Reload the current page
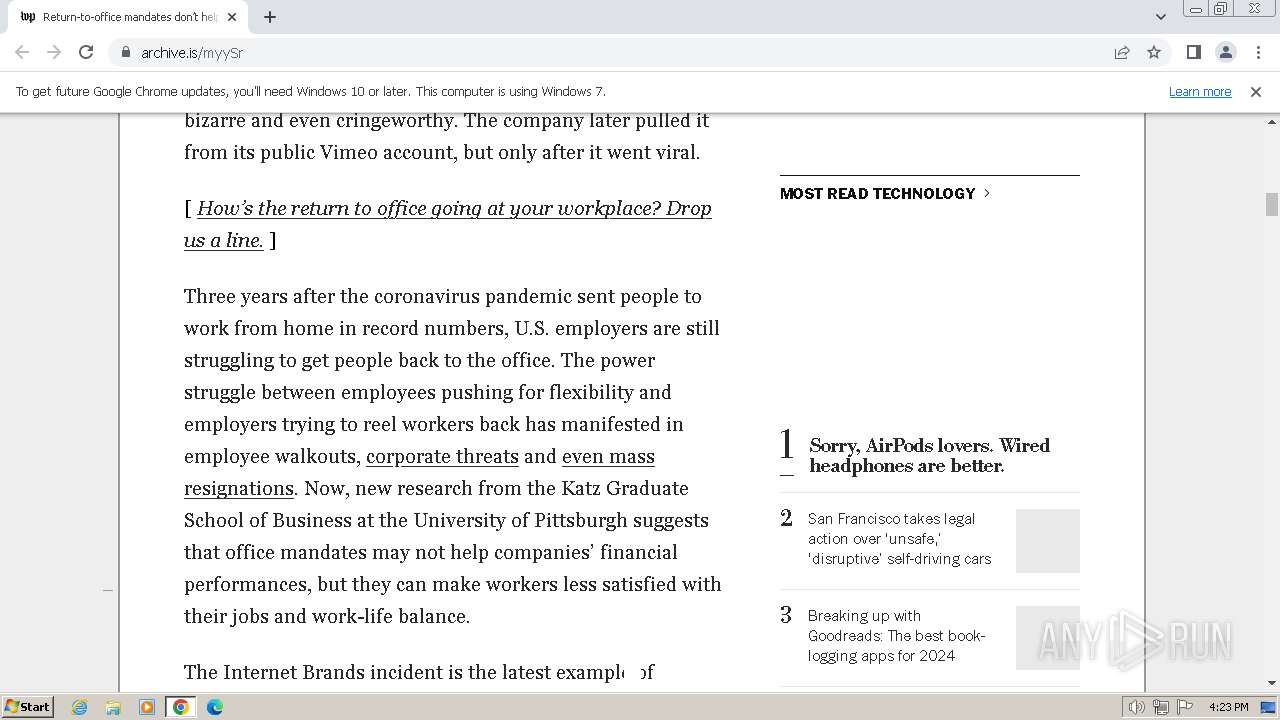1280x720 pixels. click(86, 52)
